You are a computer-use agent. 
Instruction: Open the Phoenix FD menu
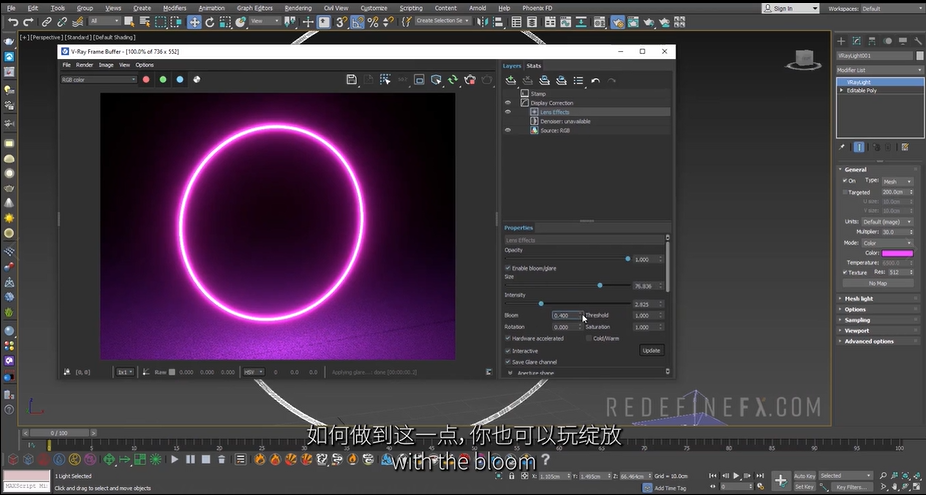coord(537,8)
